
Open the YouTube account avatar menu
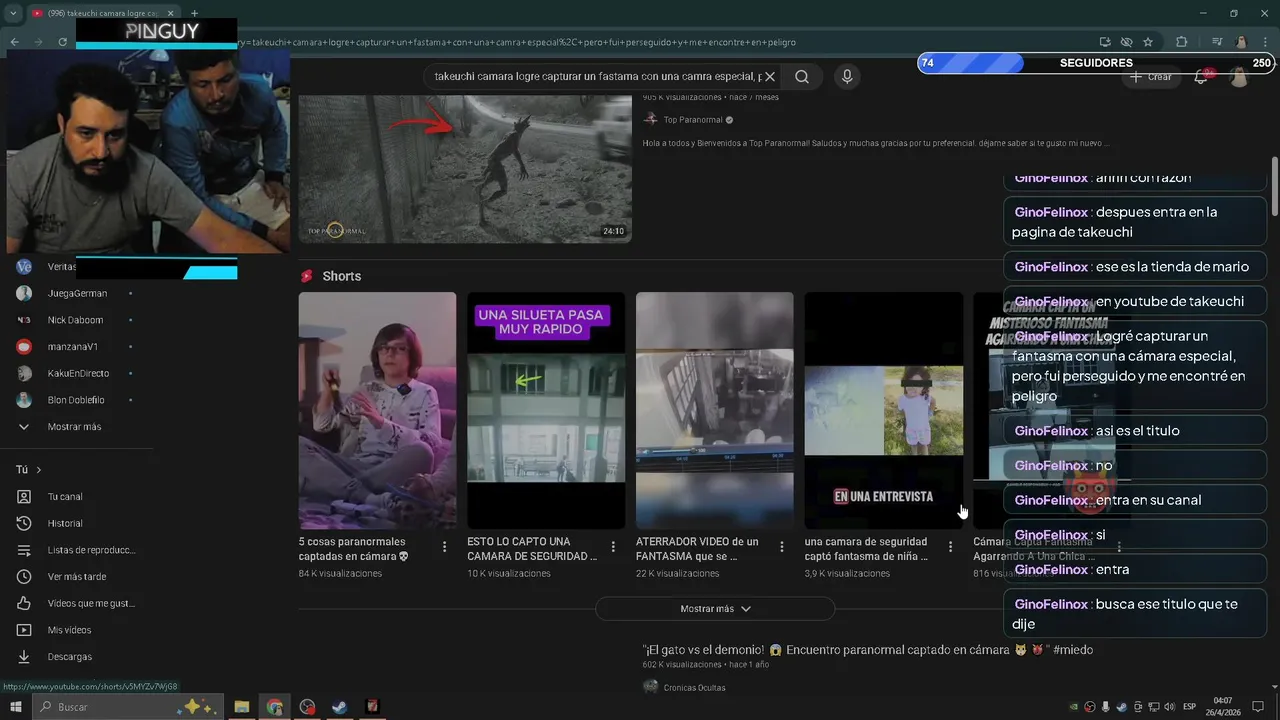(x=1239, y=77)
